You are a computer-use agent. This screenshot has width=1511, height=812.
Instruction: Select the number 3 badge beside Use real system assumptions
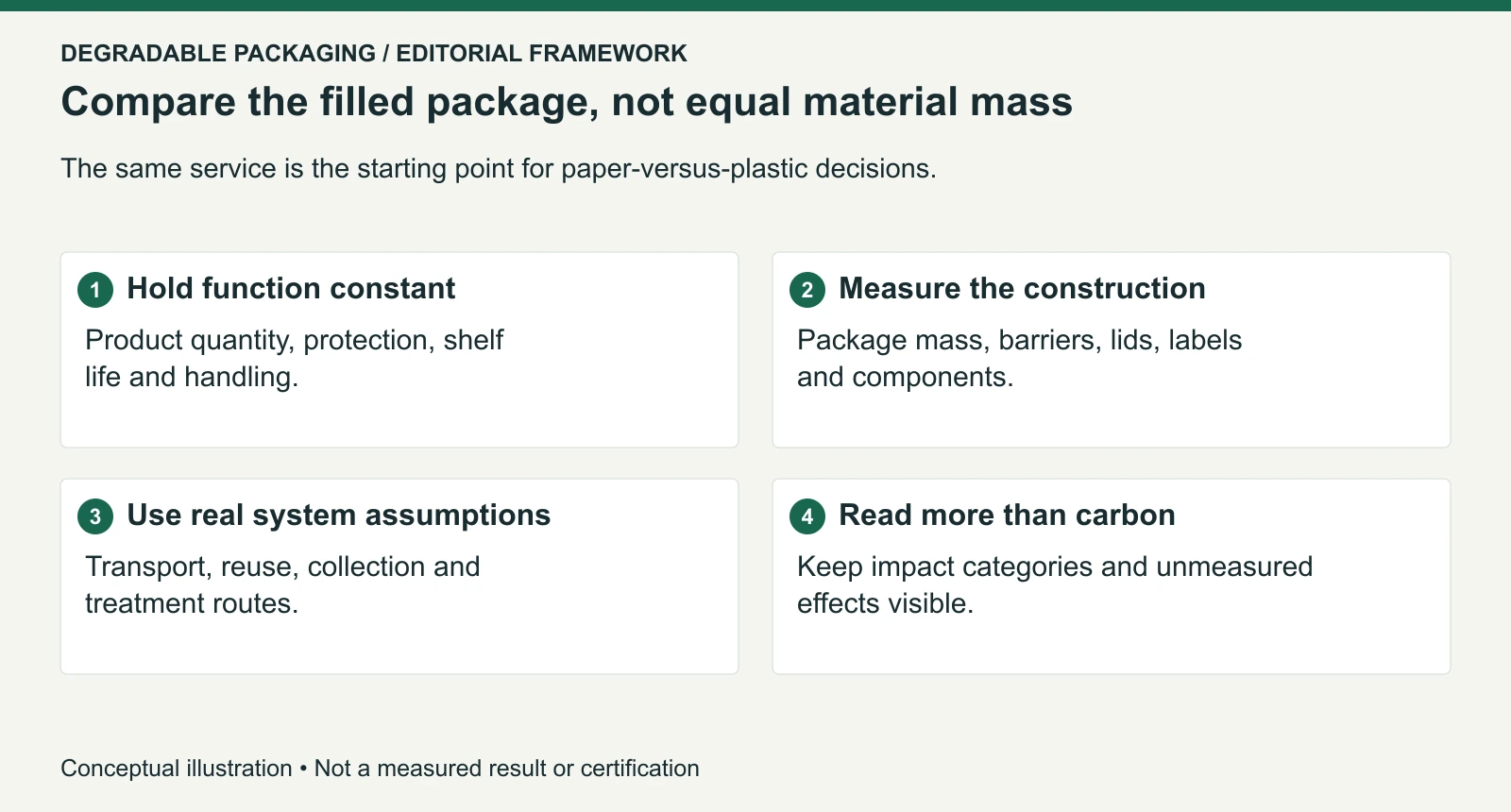[95, 516]
